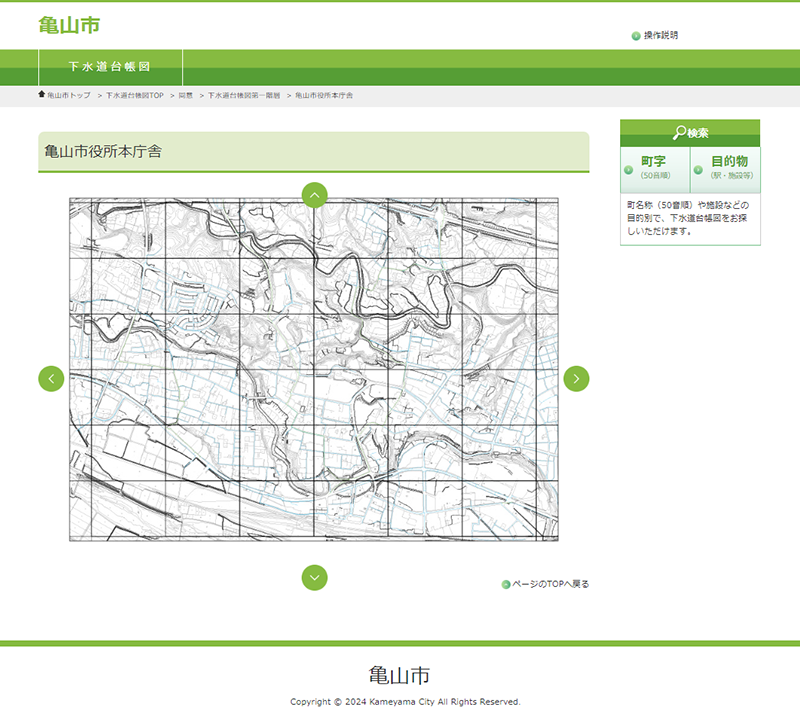Pan the map south with the down arrow
This screenshot has height=720, width=800.
pyautogui.click(x=314, y=577)
